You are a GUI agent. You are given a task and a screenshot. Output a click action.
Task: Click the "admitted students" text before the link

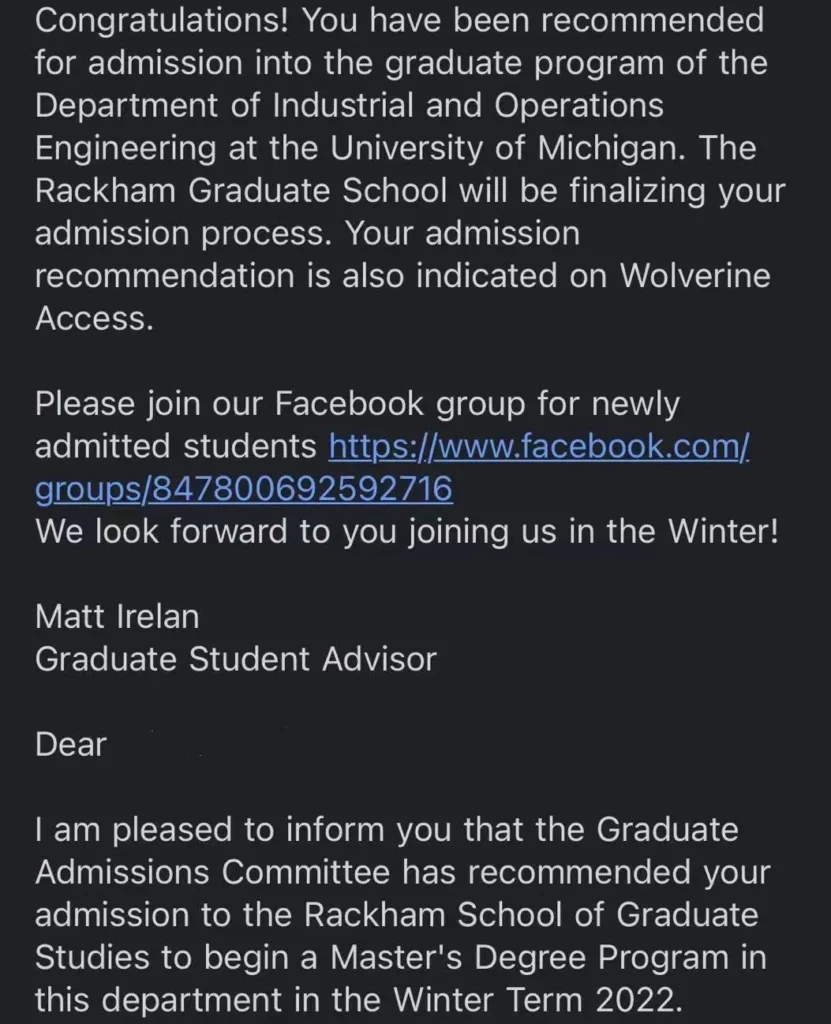176,446
